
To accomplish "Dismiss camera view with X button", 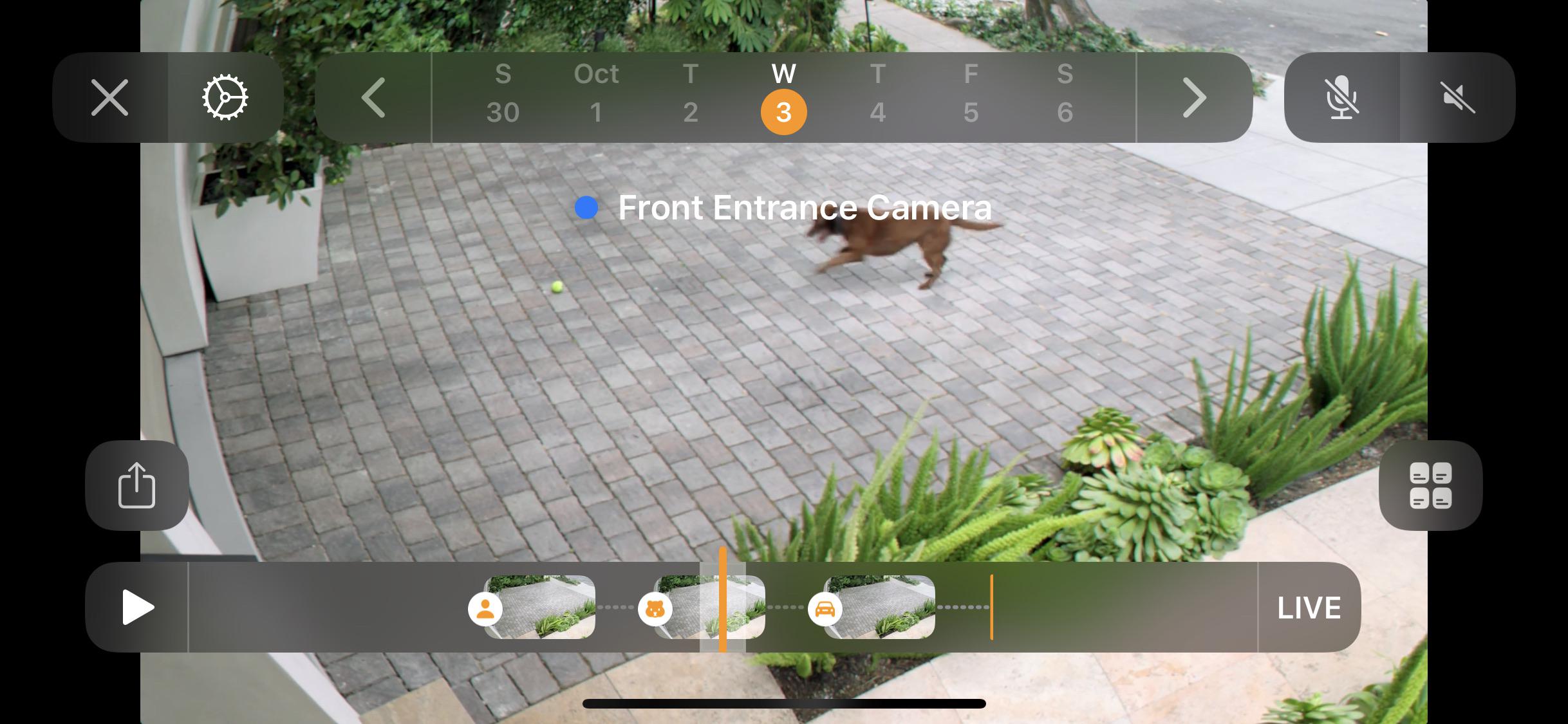I will point(110,97).
